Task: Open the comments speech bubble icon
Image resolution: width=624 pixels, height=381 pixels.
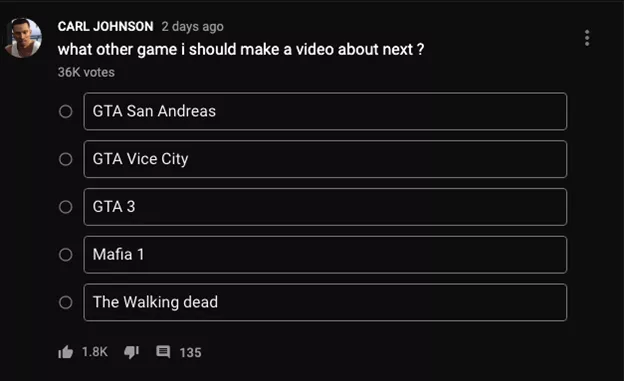Action: tap(163, 352)
